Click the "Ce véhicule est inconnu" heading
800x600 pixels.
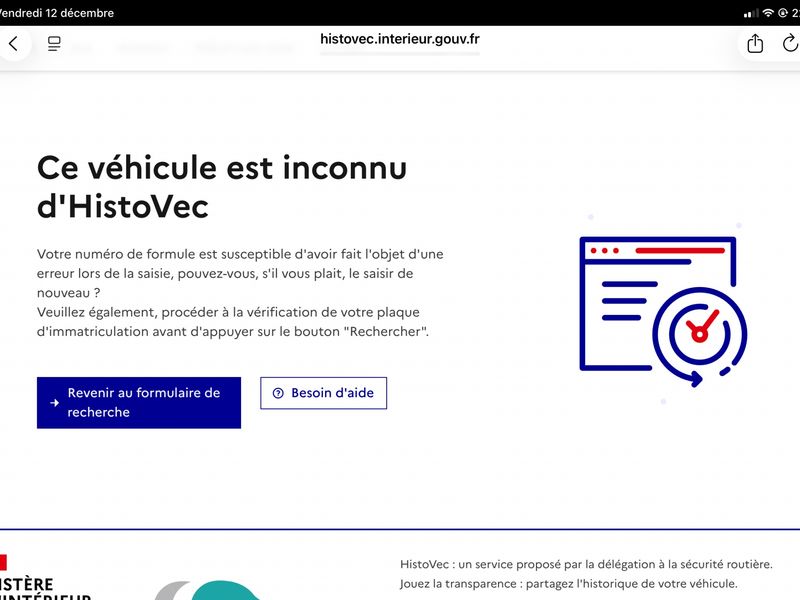pos(222,186)
